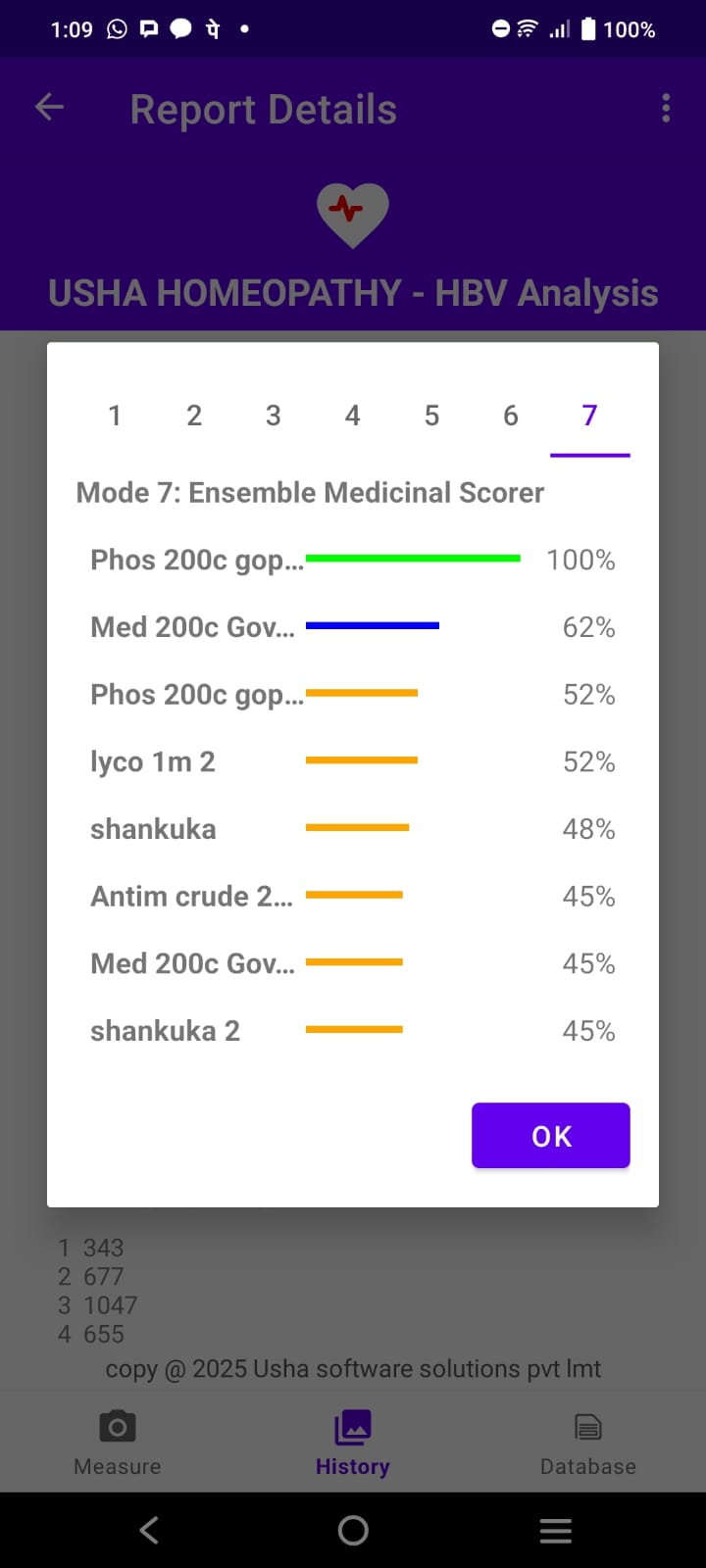
Task: Open the History gallery icon
Action: coord(353,1428)
